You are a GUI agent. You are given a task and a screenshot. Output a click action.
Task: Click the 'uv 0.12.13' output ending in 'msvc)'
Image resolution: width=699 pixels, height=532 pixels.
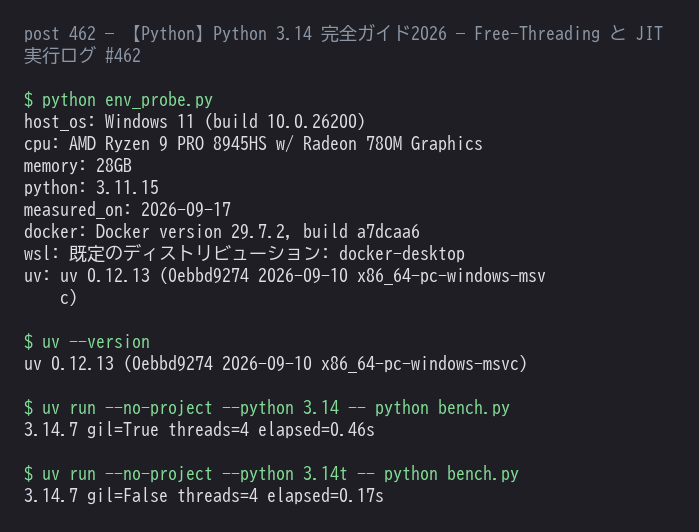point(275,364)
